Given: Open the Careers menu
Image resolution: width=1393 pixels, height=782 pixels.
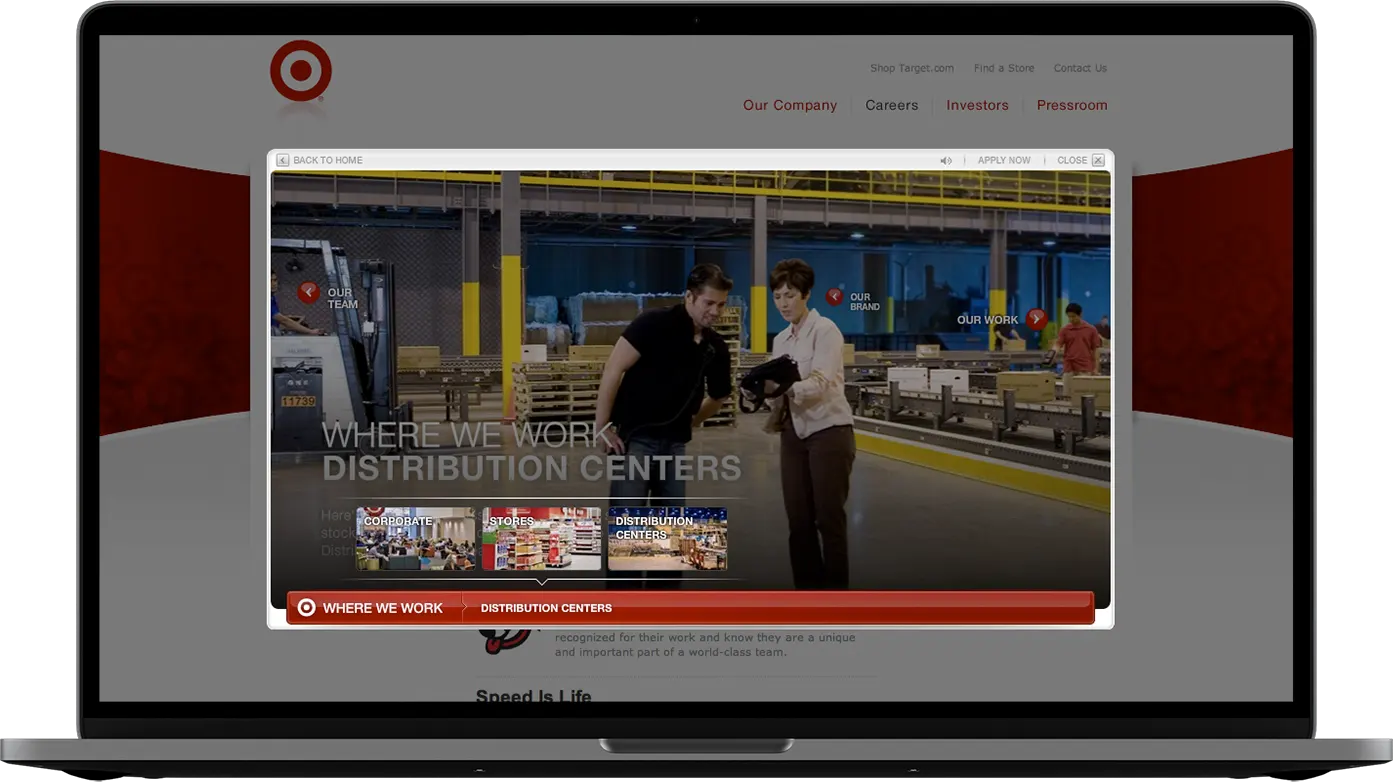Looking at the screenshot, I should [892, 102].
